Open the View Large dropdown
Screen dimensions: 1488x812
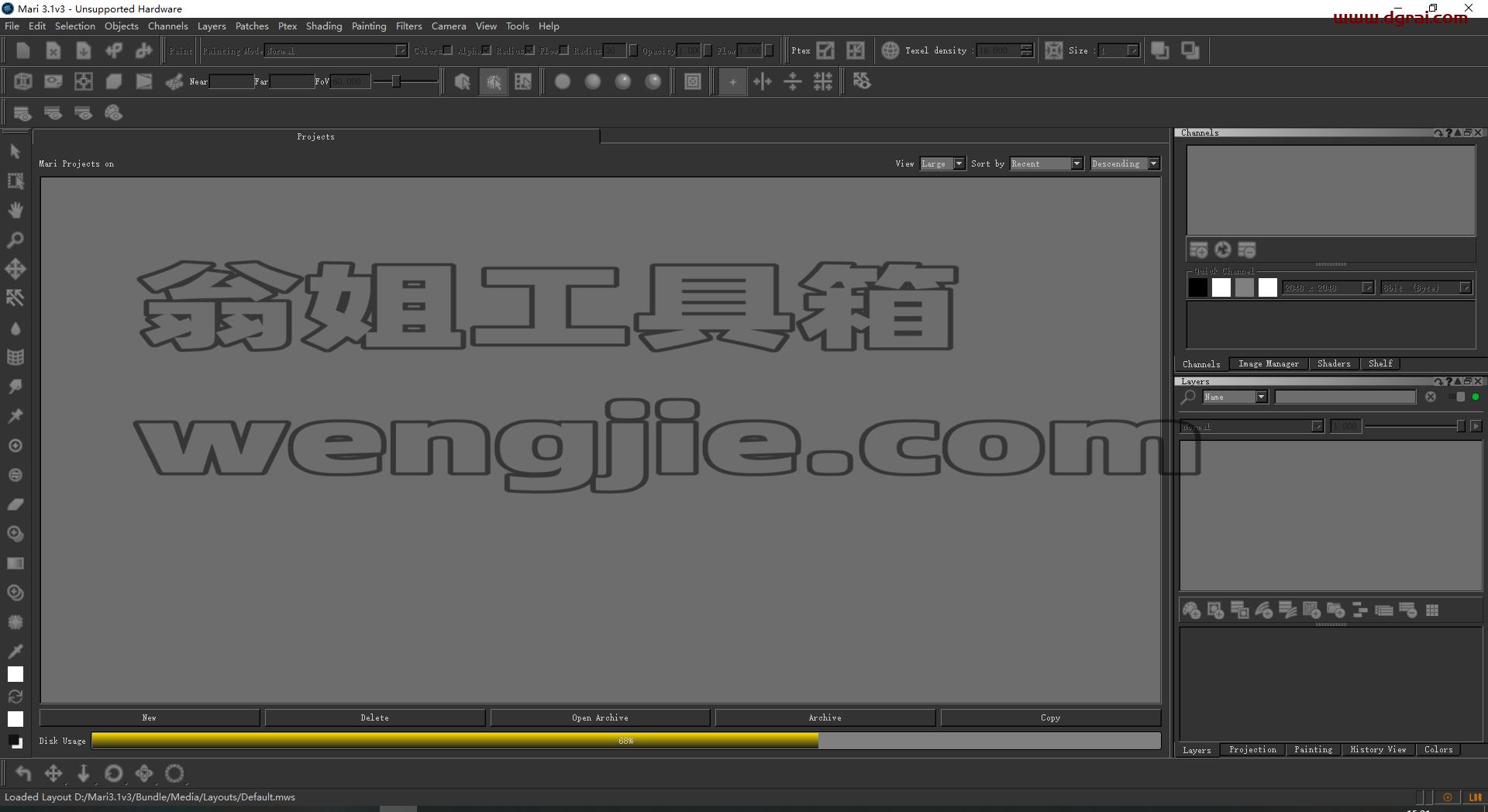click(942, 163)
